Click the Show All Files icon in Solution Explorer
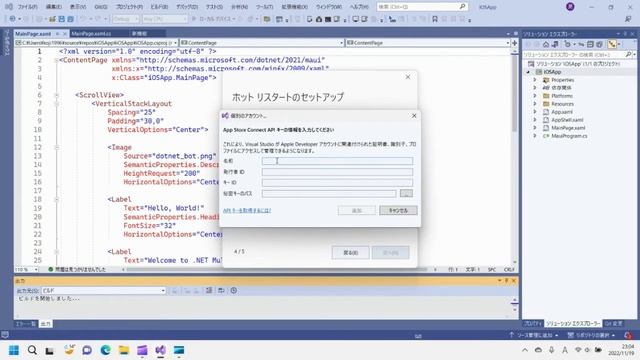The width and height of the screenshot is (640, 360). click(599, 44)
